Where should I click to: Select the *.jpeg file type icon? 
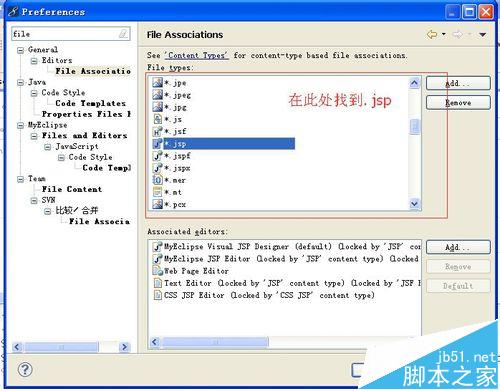[157, 95]
